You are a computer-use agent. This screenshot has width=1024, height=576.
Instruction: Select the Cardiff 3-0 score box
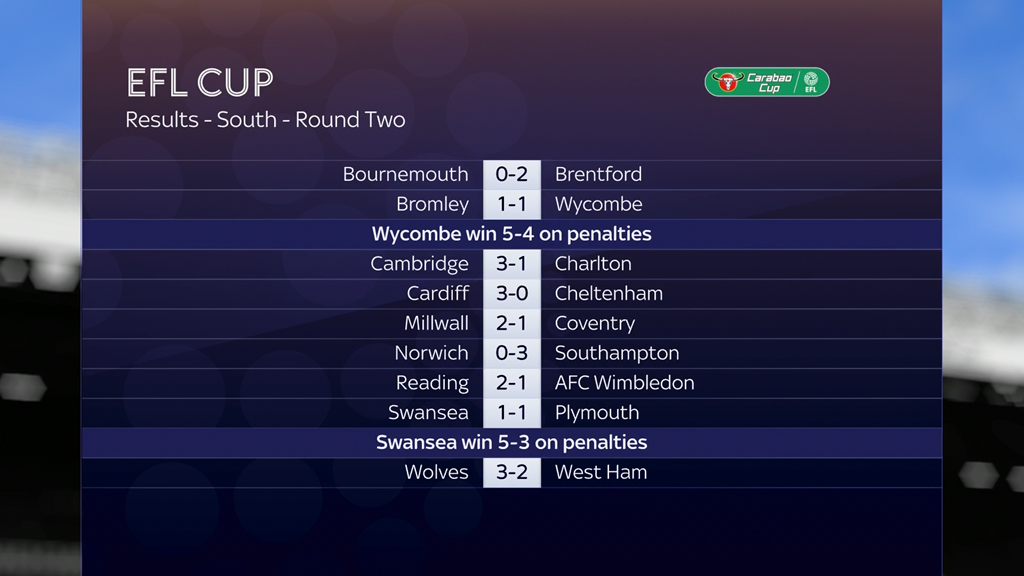coord(511,294)
